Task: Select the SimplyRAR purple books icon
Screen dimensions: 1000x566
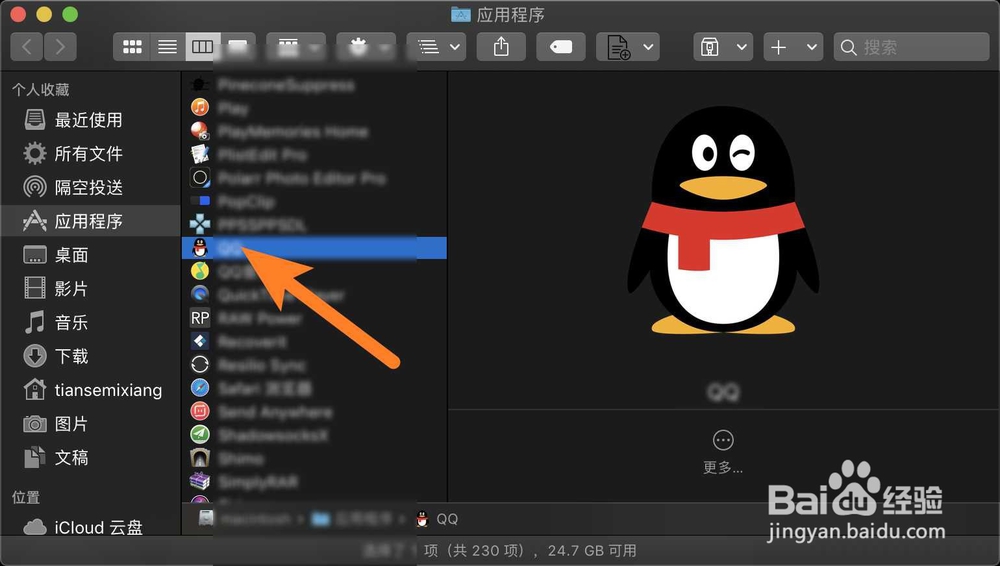Action: [x=200, y=480]
